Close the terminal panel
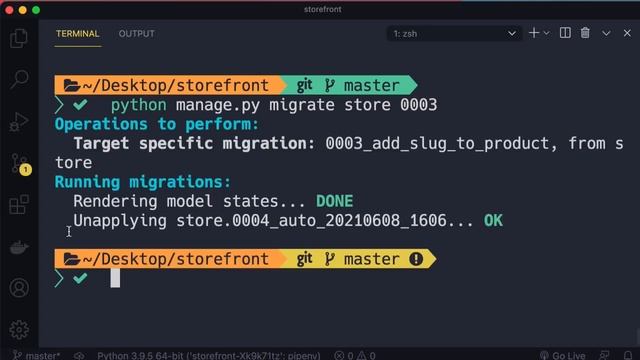 tap(627, 33)
